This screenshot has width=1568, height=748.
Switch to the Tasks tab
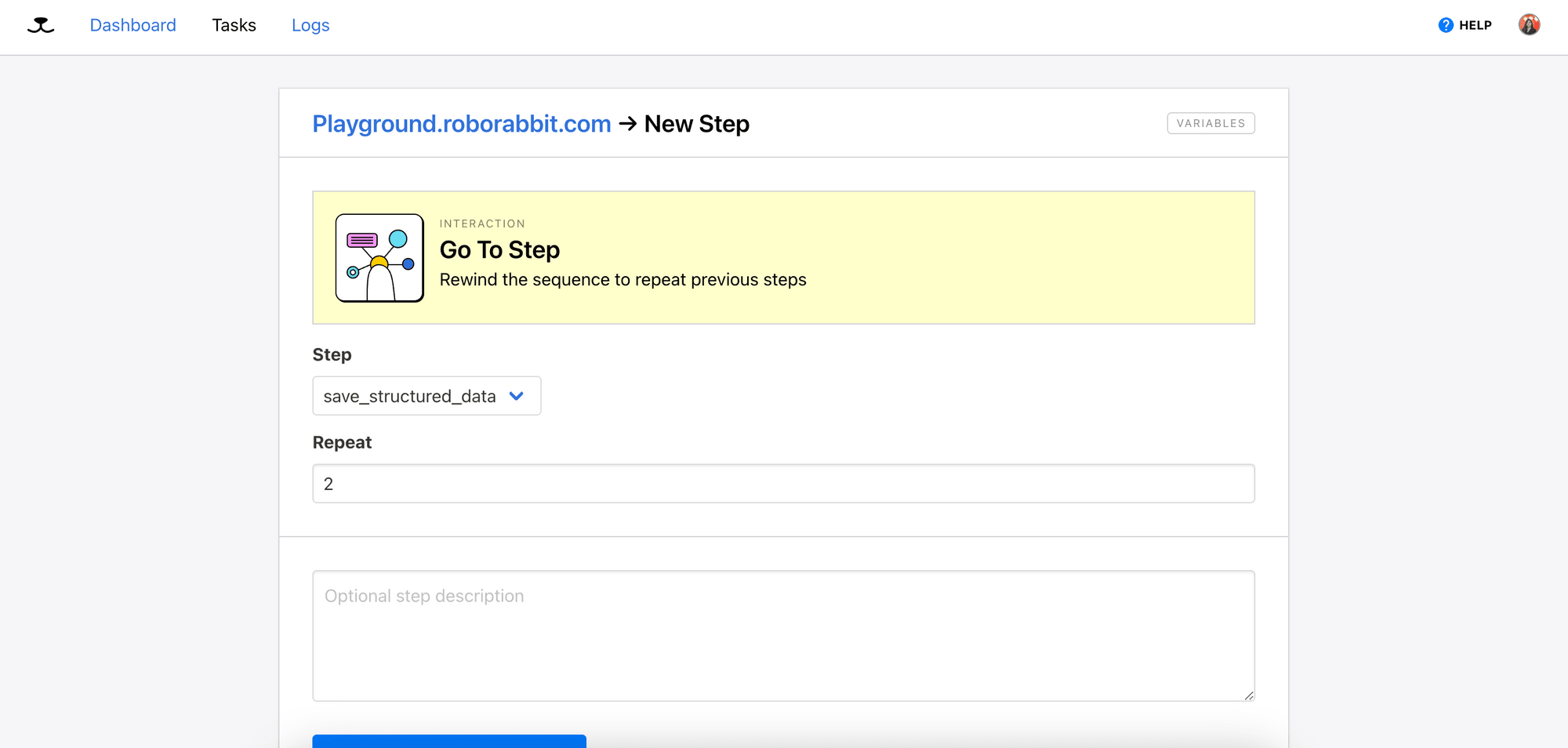tap(234, 25)
